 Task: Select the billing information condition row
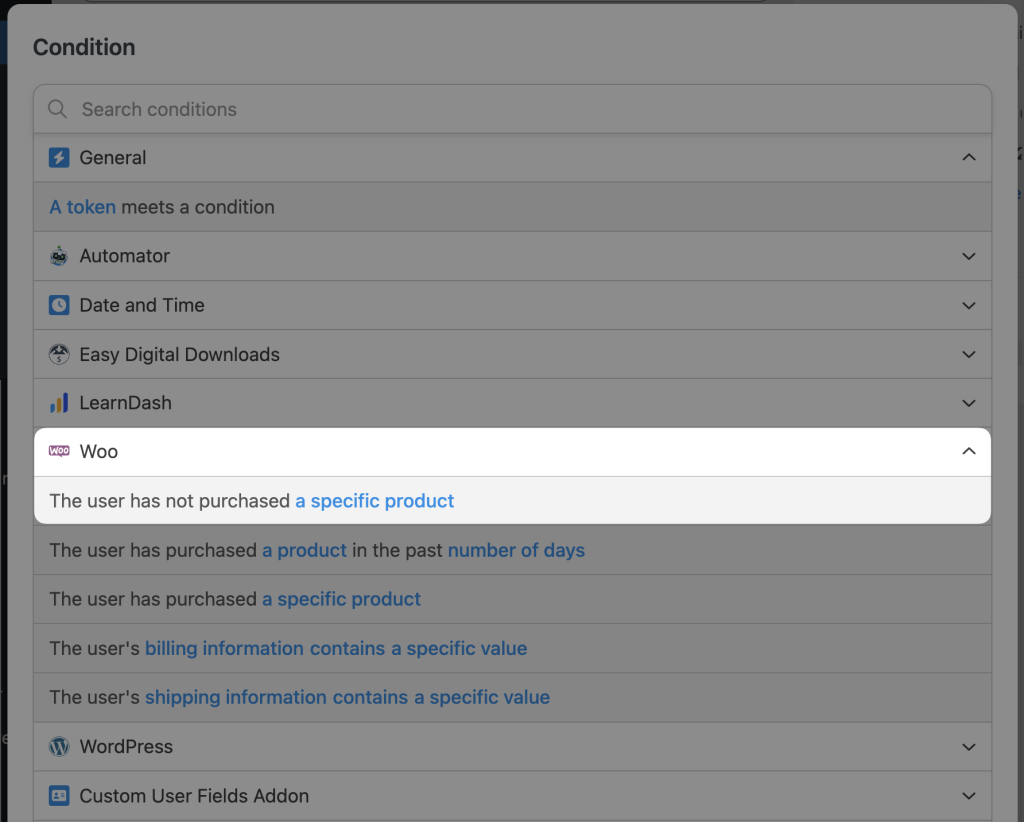[300, 648]
